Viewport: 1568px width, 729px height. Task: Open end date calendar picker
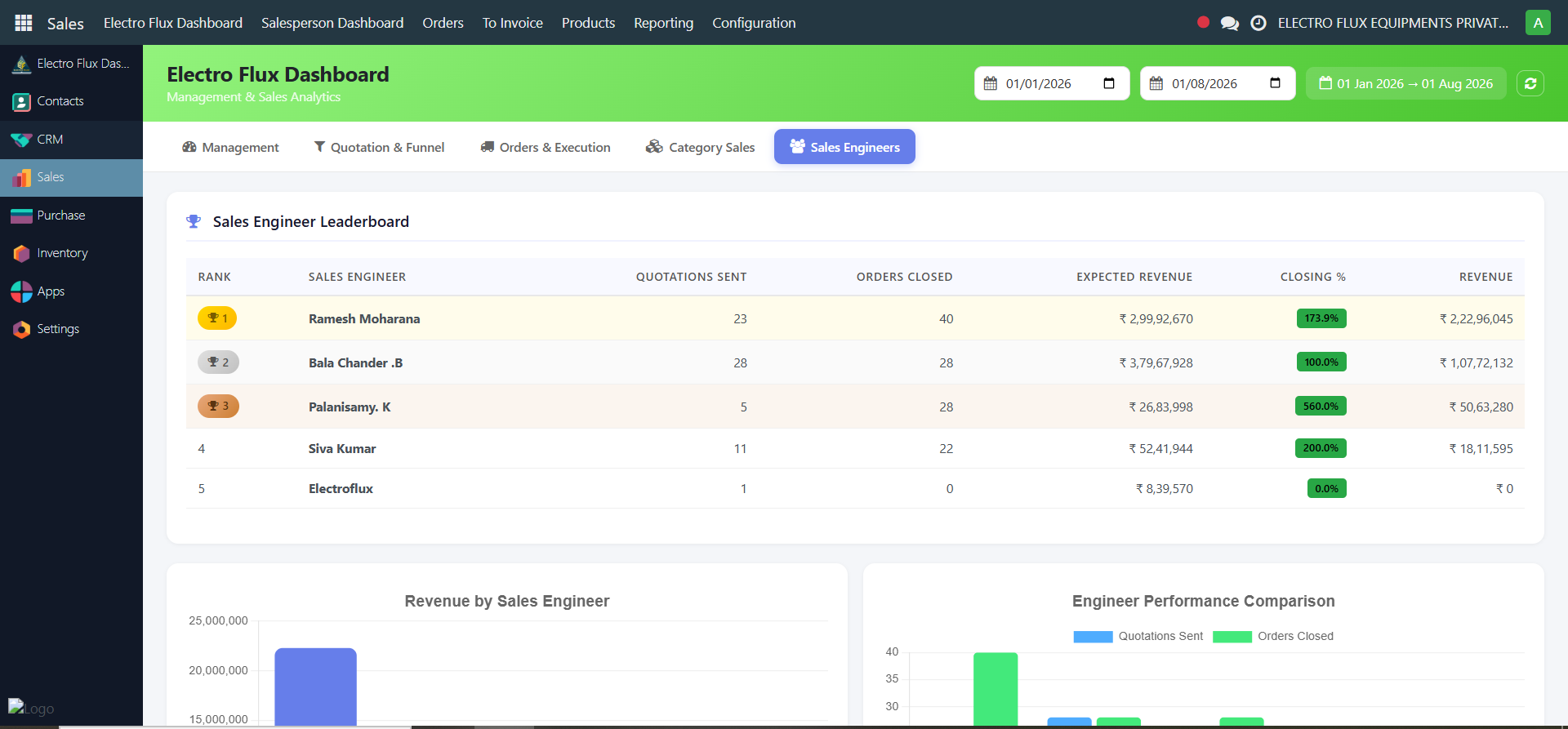tap(1275, 83)
